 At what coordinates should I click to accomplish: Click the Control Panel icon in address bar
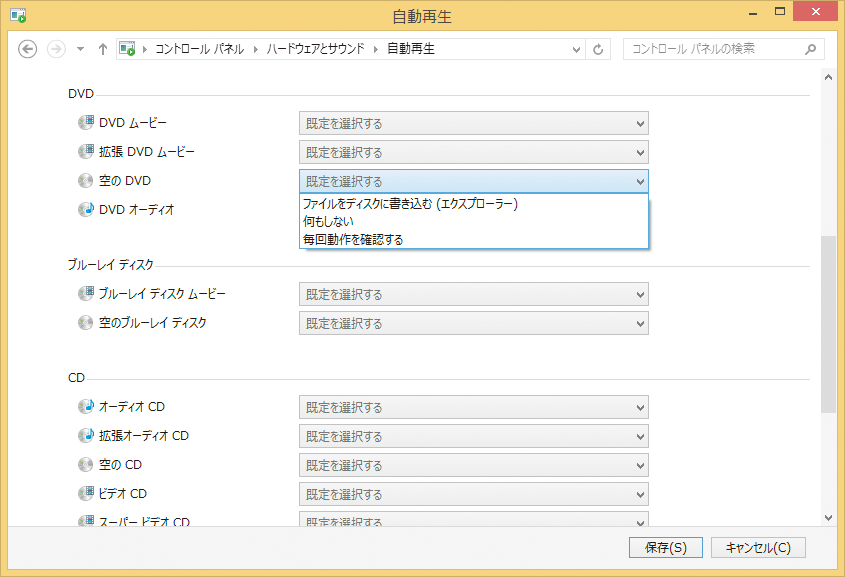[127, 48]
